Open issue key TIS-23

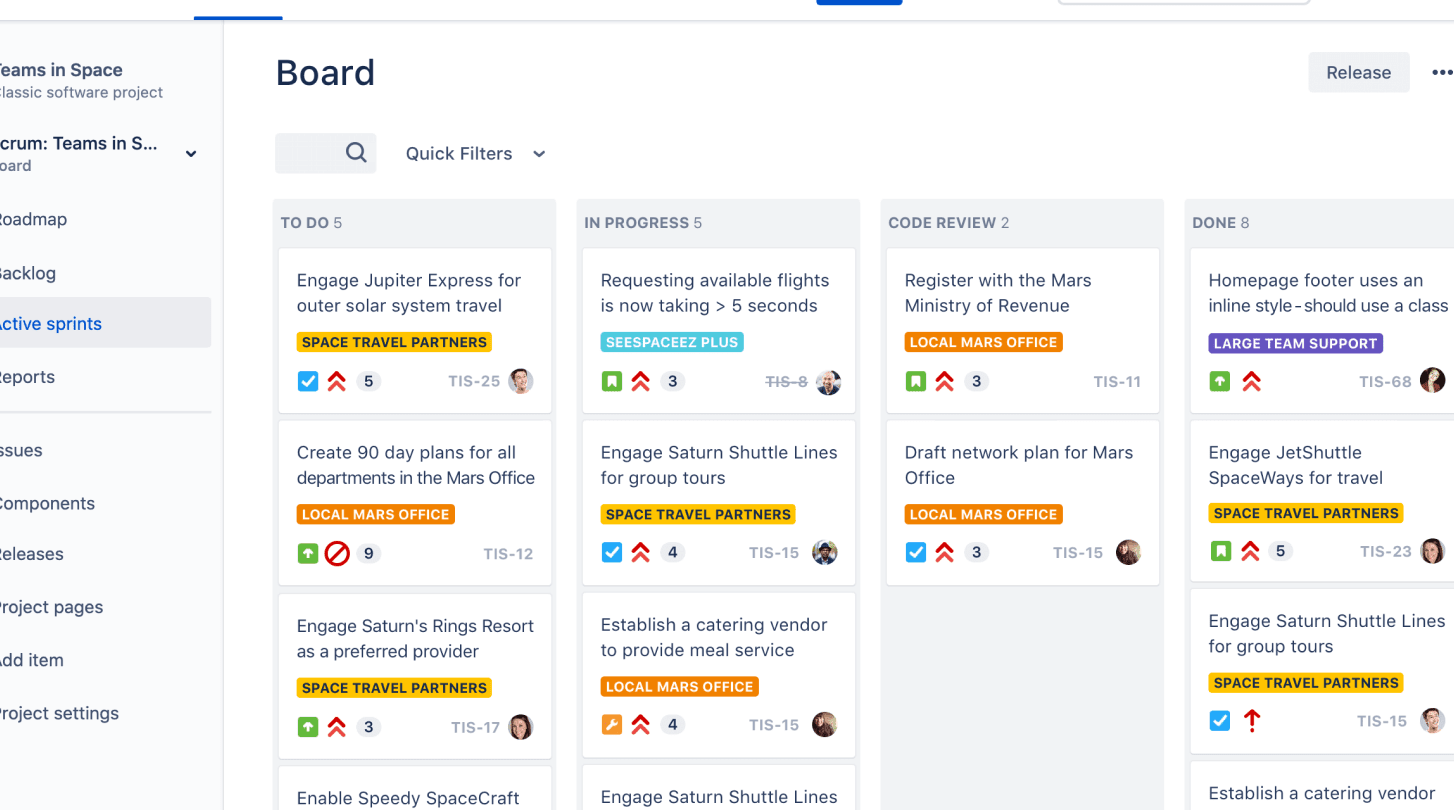pyautogui.click(x=1386, y=551)
